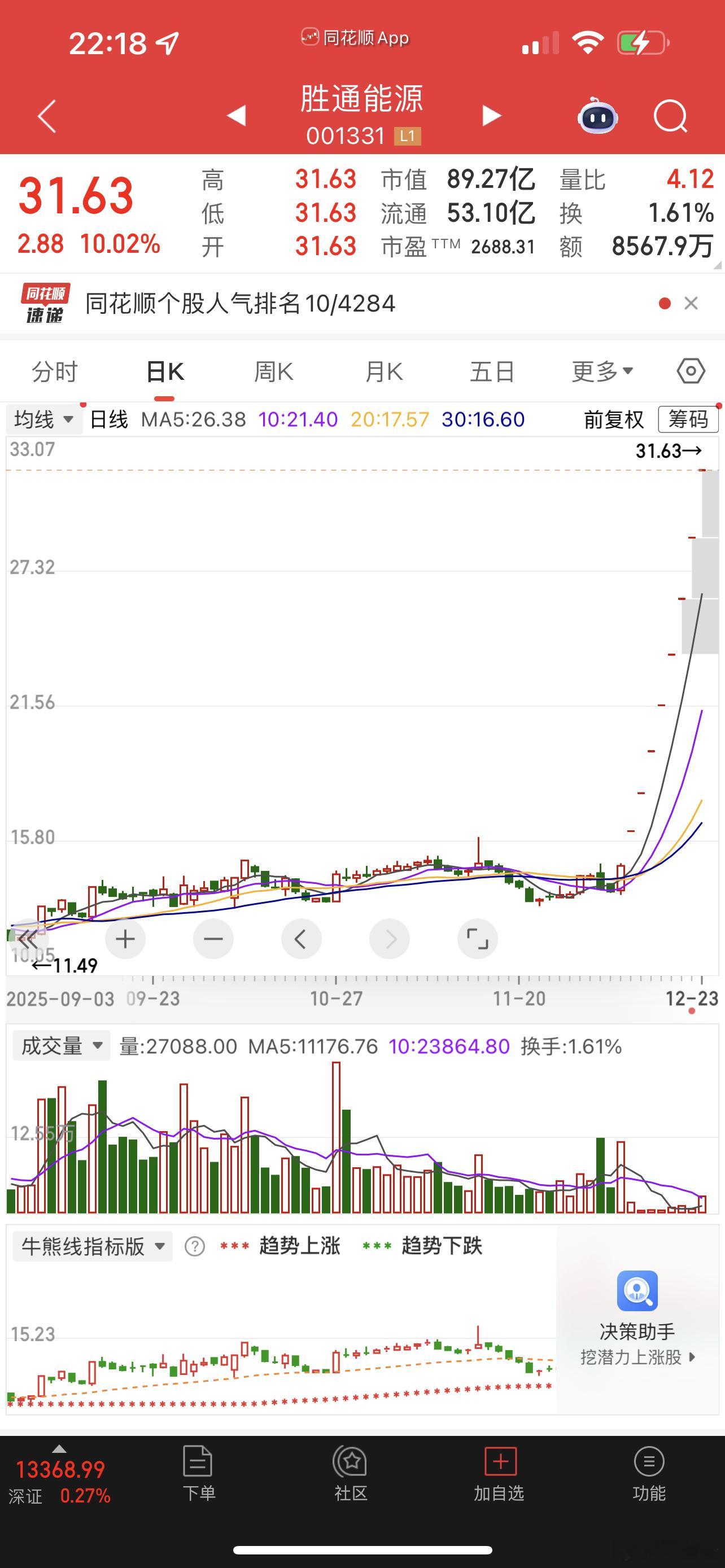Image resolution: width=725 pixels, height=1568 pixels.
Task: Expand 成交量 indicator dropdown
Action: pos(60,1046)
